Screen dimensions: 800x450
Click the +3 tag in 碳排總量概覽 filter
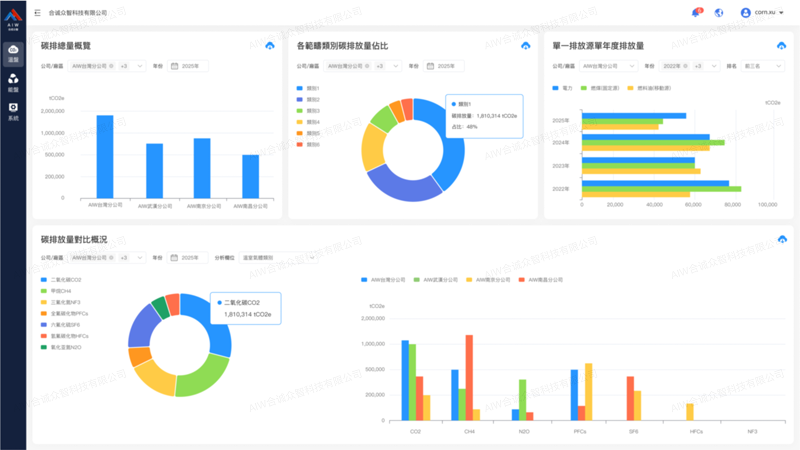pos(124,66)
